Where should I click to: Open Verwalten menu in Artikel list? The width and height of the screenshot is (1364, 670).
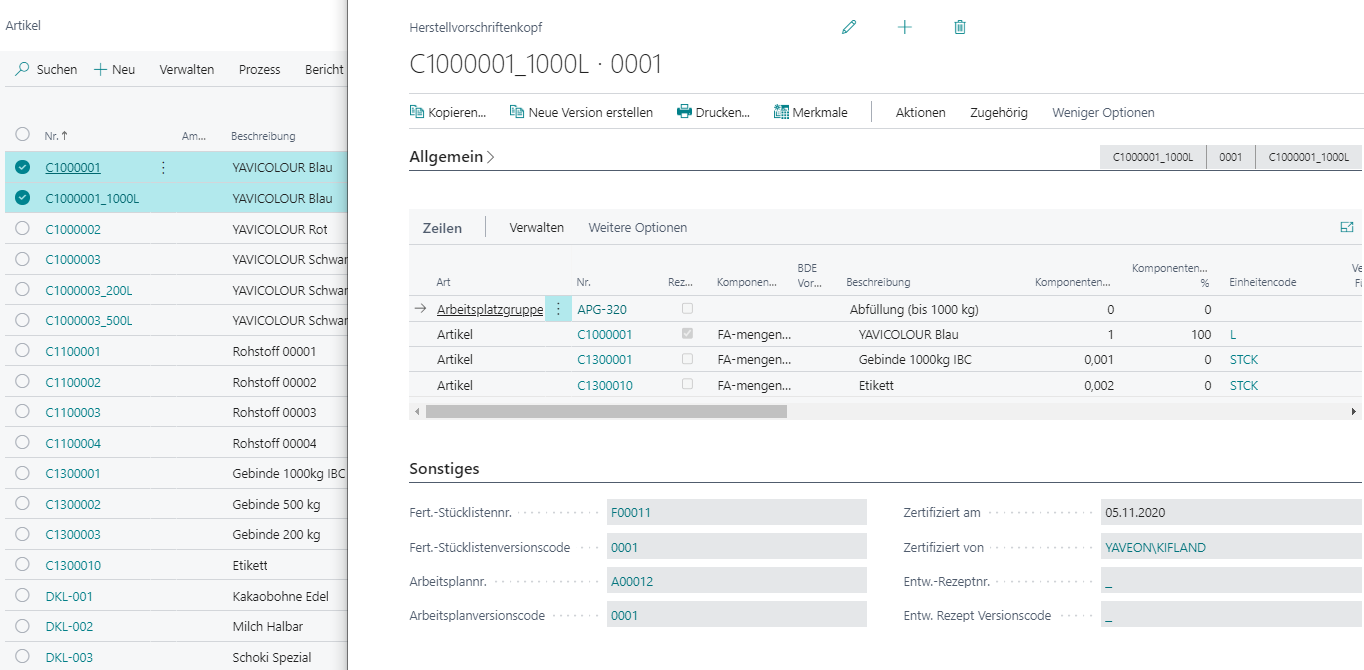point(187,69)
